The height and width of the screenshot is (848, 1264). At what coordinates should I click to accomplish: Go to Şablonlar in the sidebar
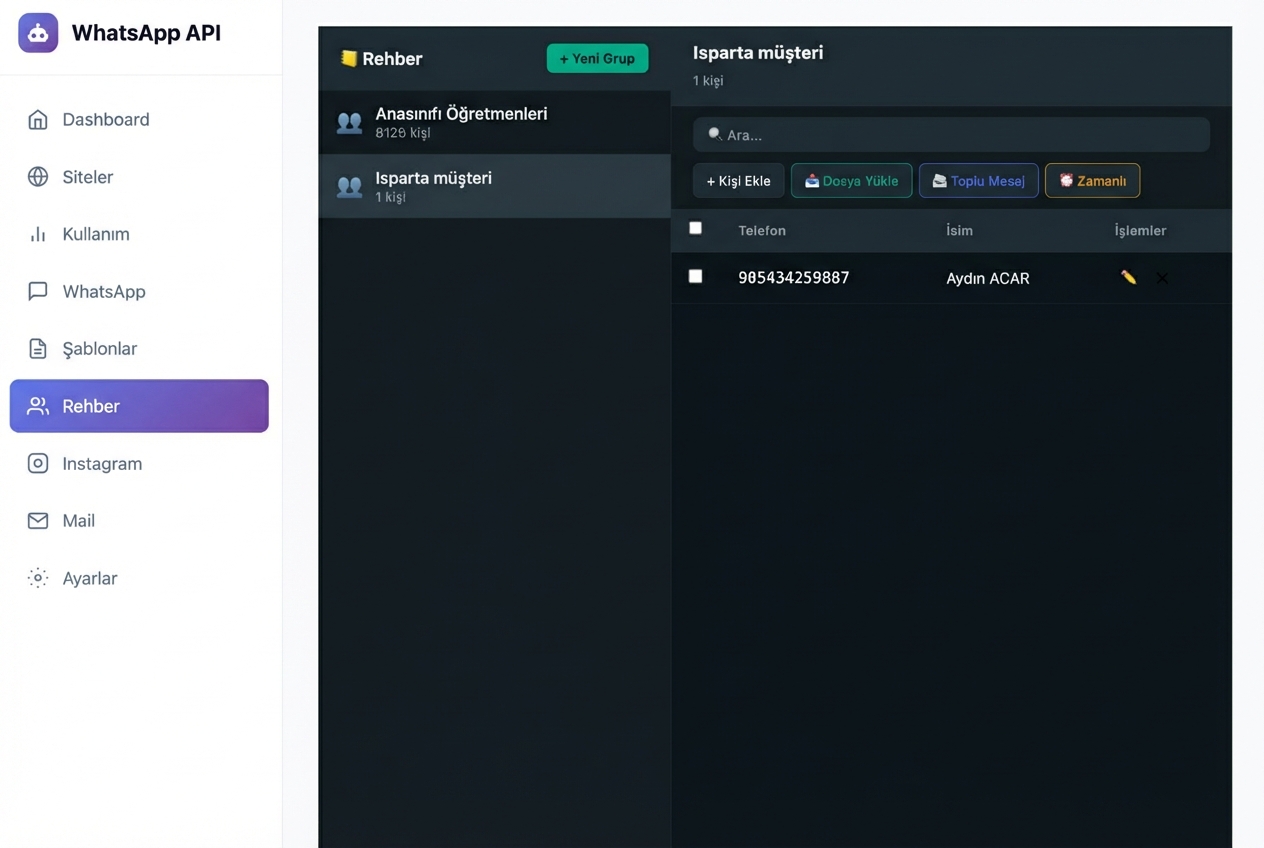pyautogui.click(x=100, y=349)
